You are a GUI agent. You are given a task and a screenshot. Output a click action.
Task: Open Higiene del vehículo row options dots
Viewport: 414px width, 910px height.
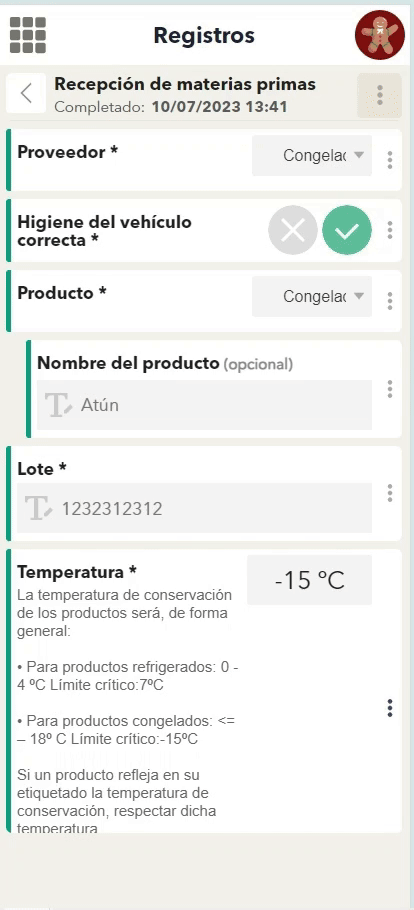click(x=390, y=230)
